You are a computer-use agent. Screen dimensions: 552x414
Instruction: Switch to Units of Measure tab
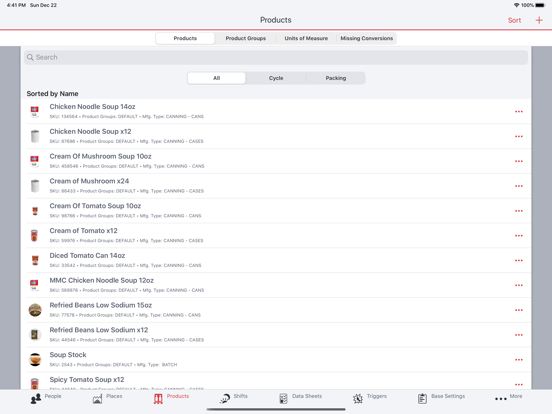coord(306,38)
